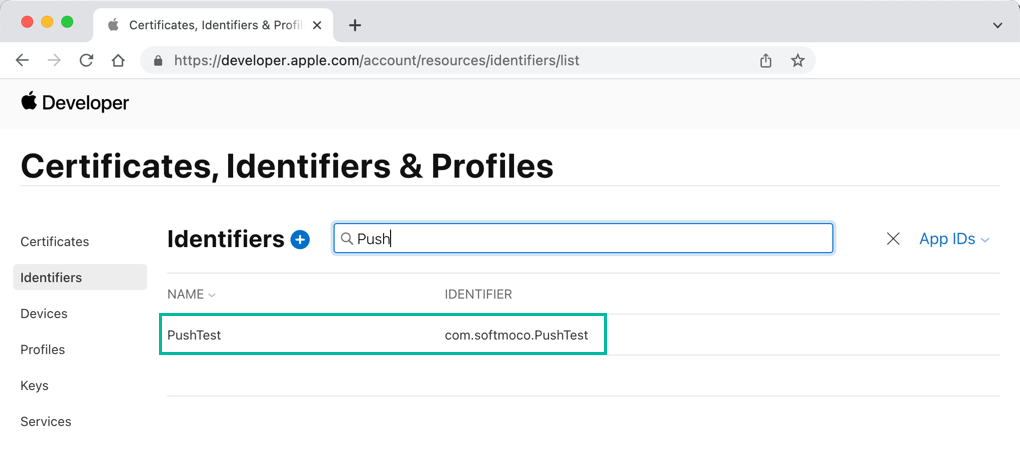Screen dimensions: 1020x466
Task: Clear the search with the X icon
Action: coord(893,239)
